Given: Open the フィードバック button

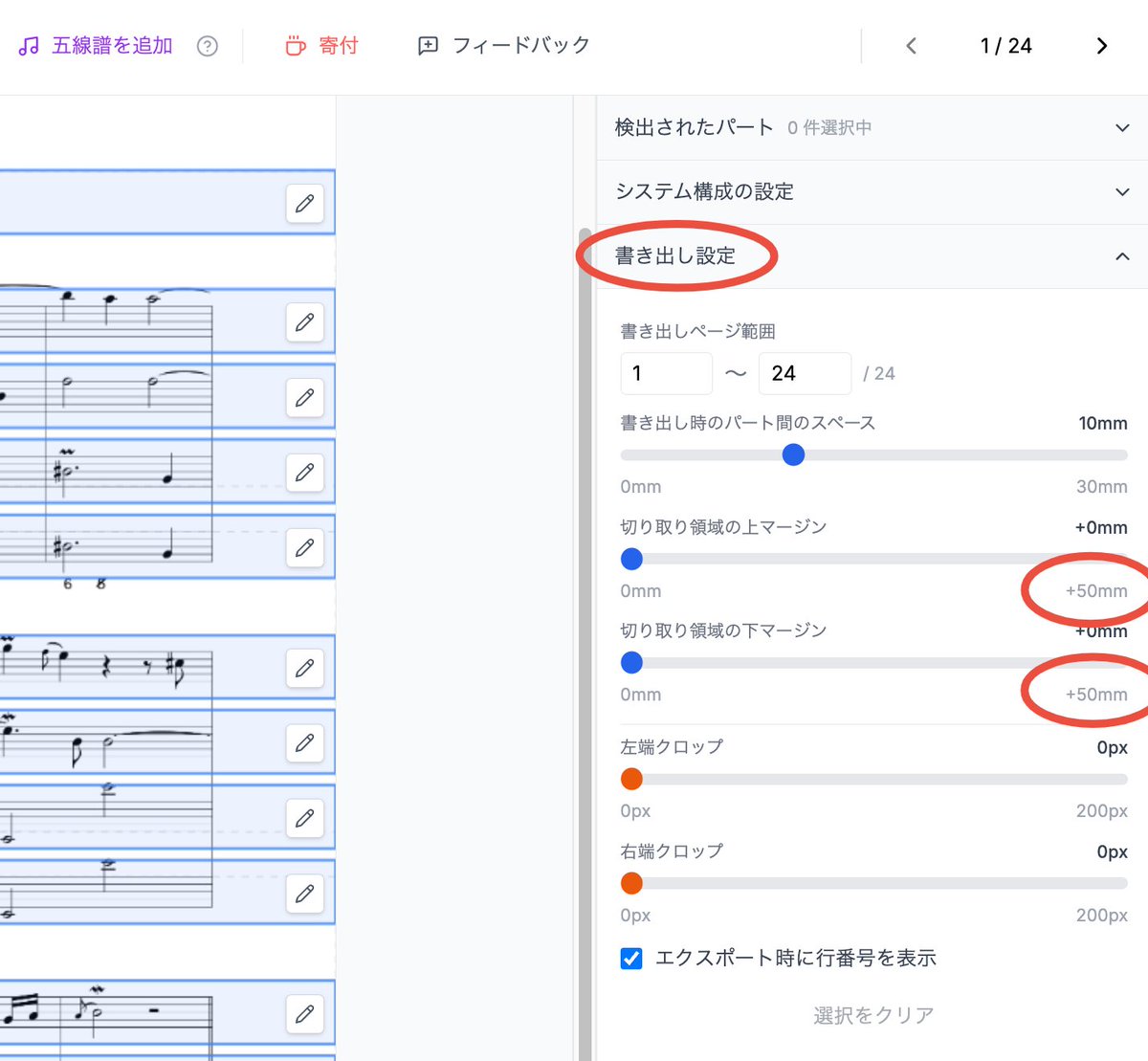Looking at the screenshot, I should [x=504, y=46].
